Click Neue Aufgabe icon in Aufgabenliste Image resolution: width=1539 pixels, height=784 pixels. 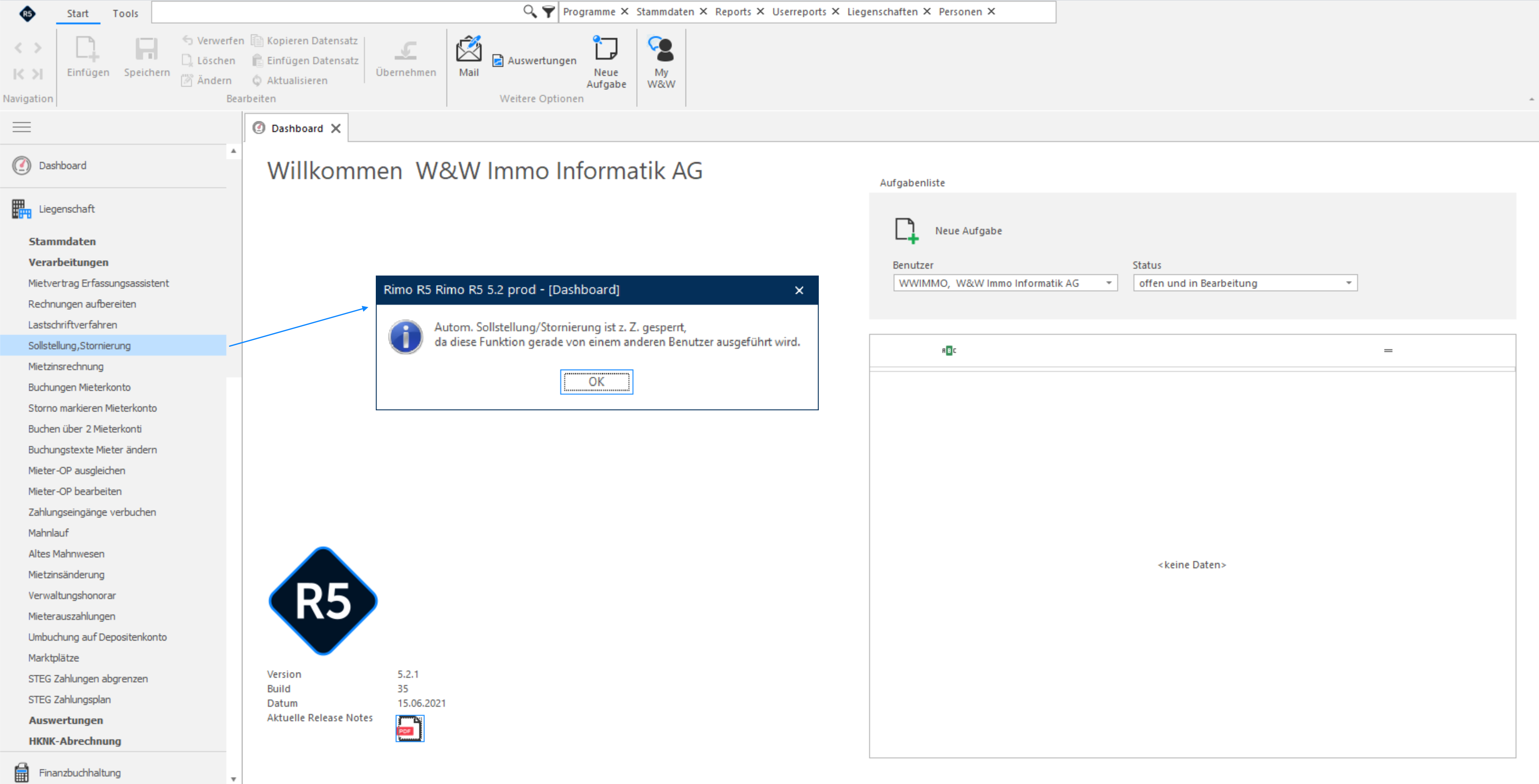pyautogui.click(x=906, y=230)
